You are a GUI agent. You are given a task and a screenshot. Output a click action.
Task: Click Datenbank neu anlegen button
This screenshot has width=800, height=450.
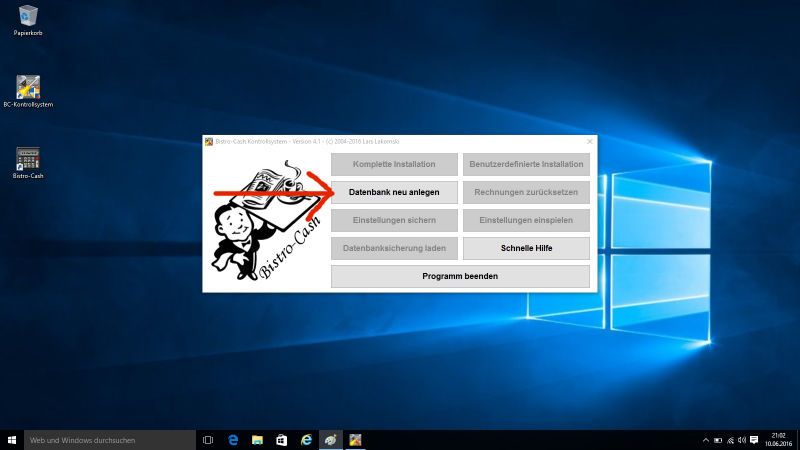point(394,192)
